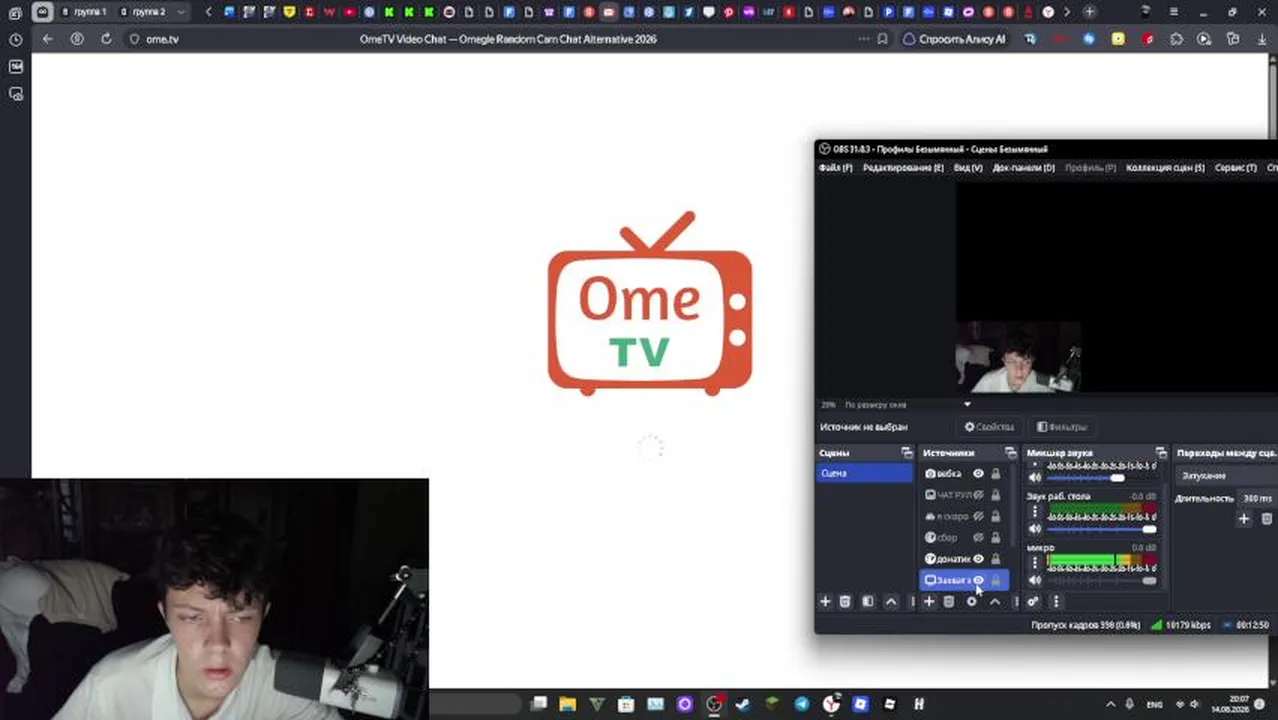Toggle lock on Захват source
The image size is (1278, 720).
coord(995,580)
